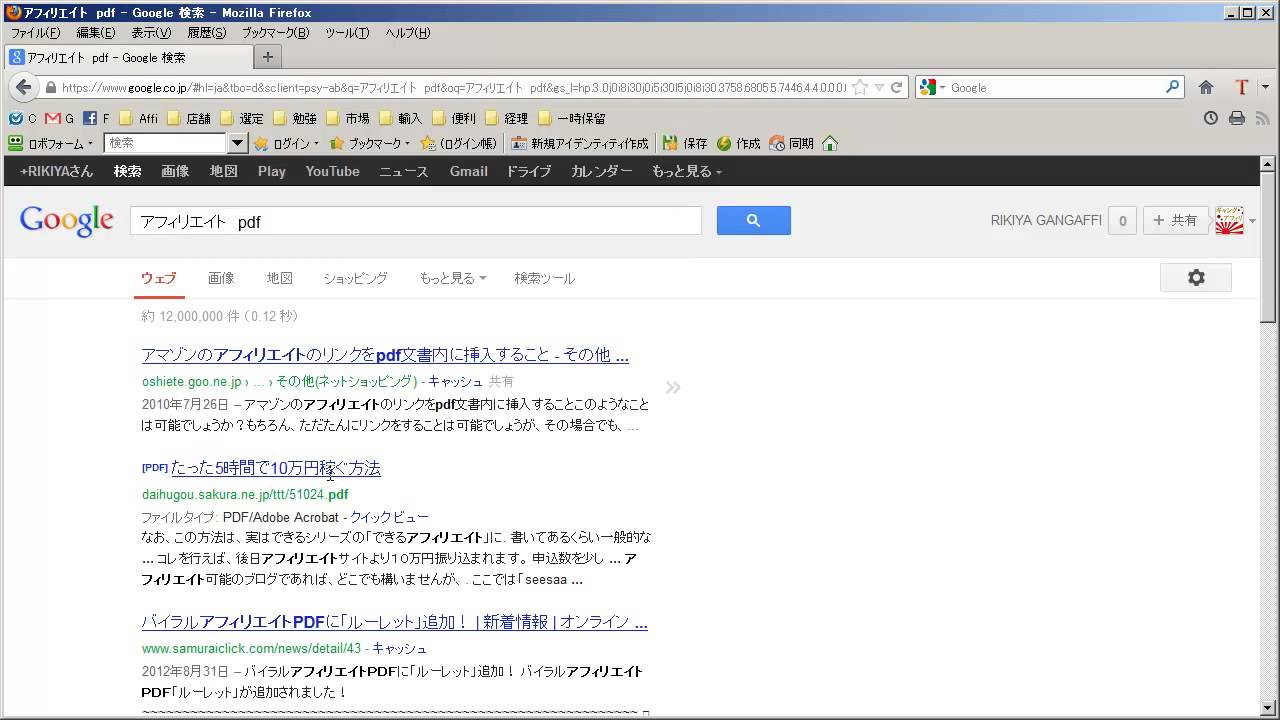Open the RIKIYA profile avatar
This screenshot has height=720, width=1280.
1229,221
